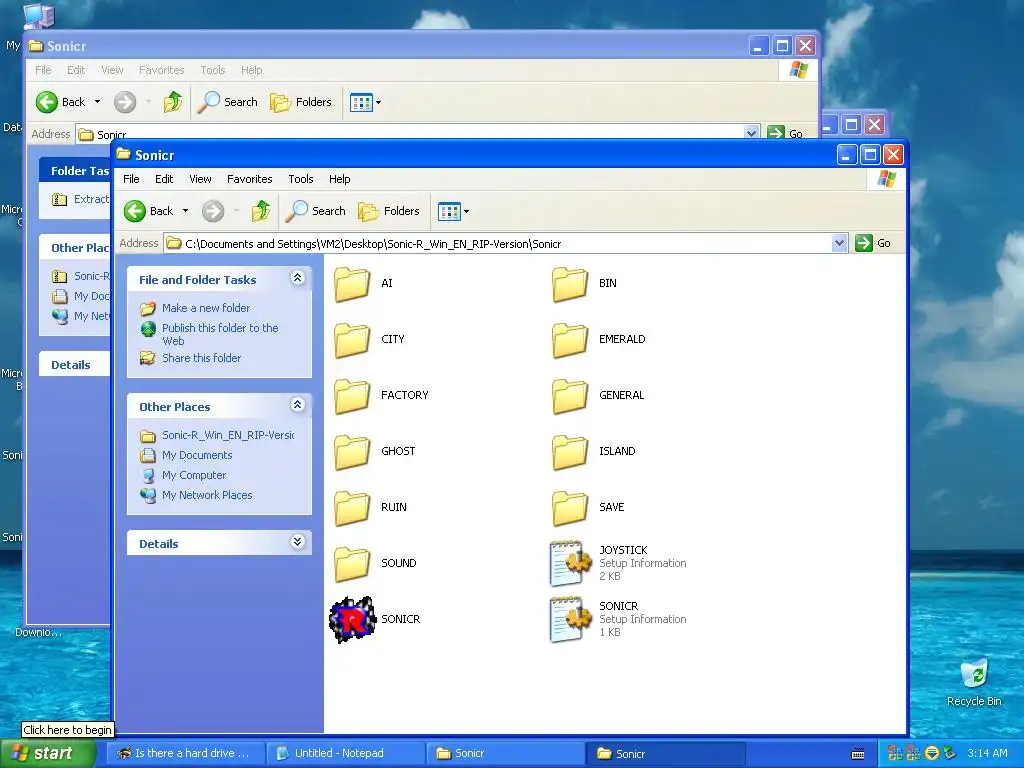1024x768 pixels.
Task: Click Publish this folder to the Web
Action: 220,334
